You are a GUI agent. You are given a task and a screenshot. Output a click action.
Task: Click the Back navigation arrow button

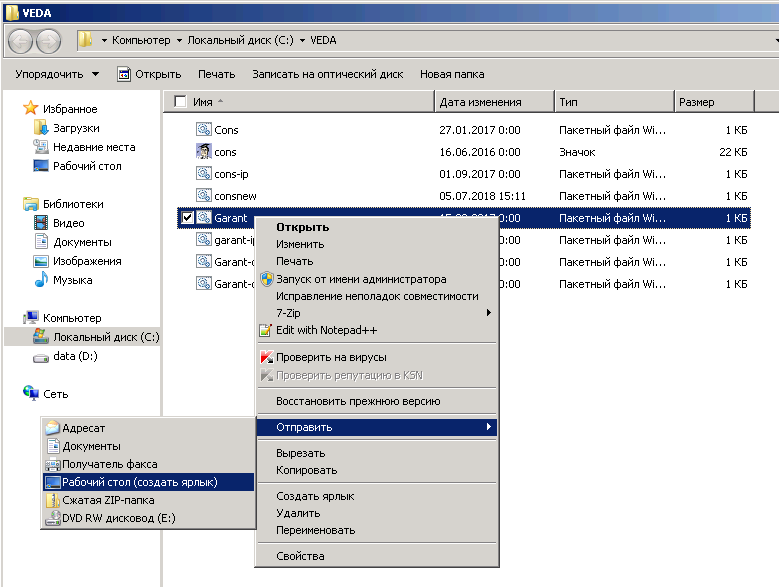pos(21,41)
